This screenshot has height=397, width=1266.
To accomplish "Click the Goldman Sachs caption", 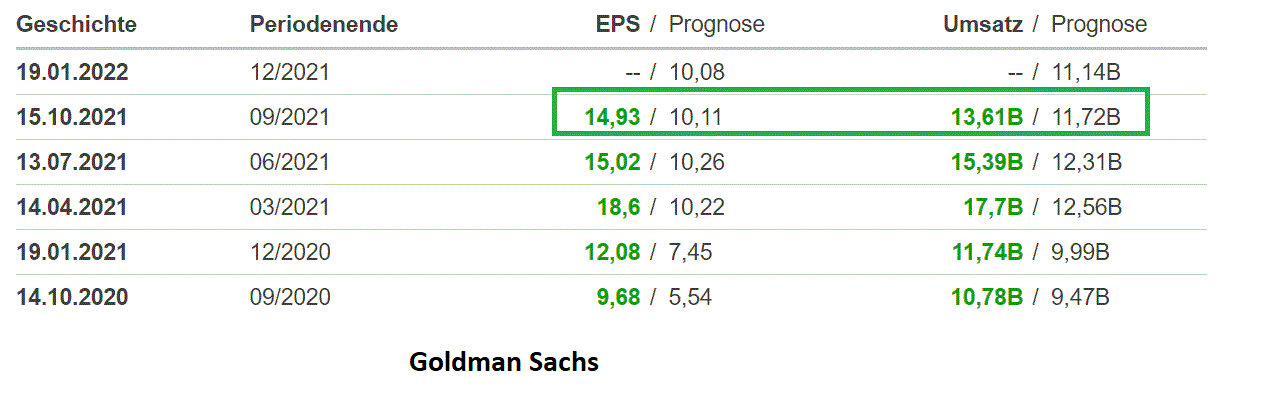I will click(504, 362).
